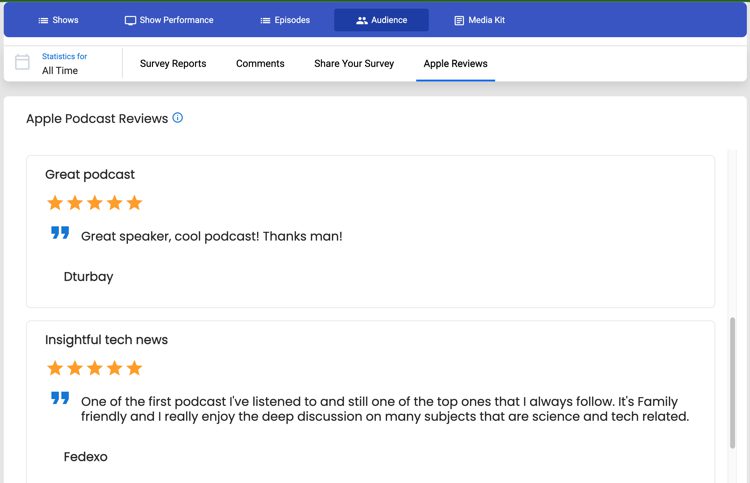
Task: Click the Media Kit document icon
Action: point(459,20)
